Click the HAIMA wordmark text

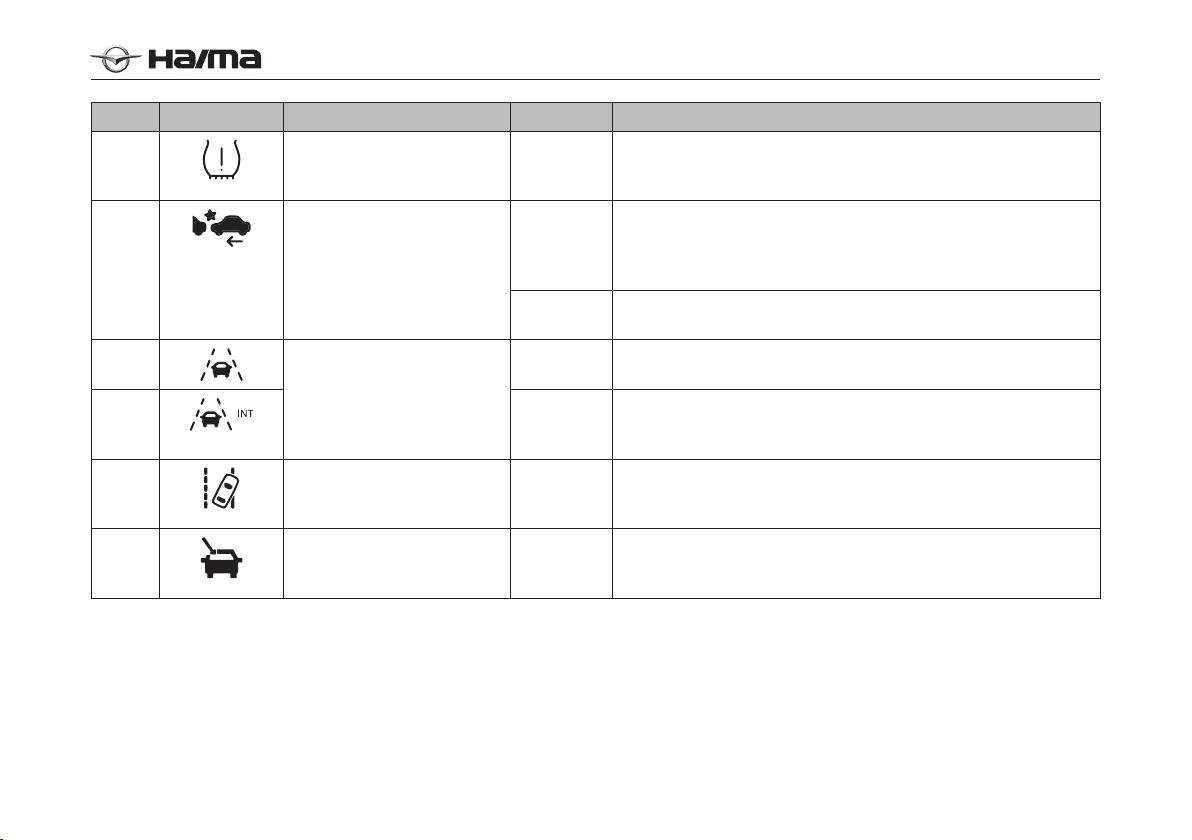tap(204, 59)
